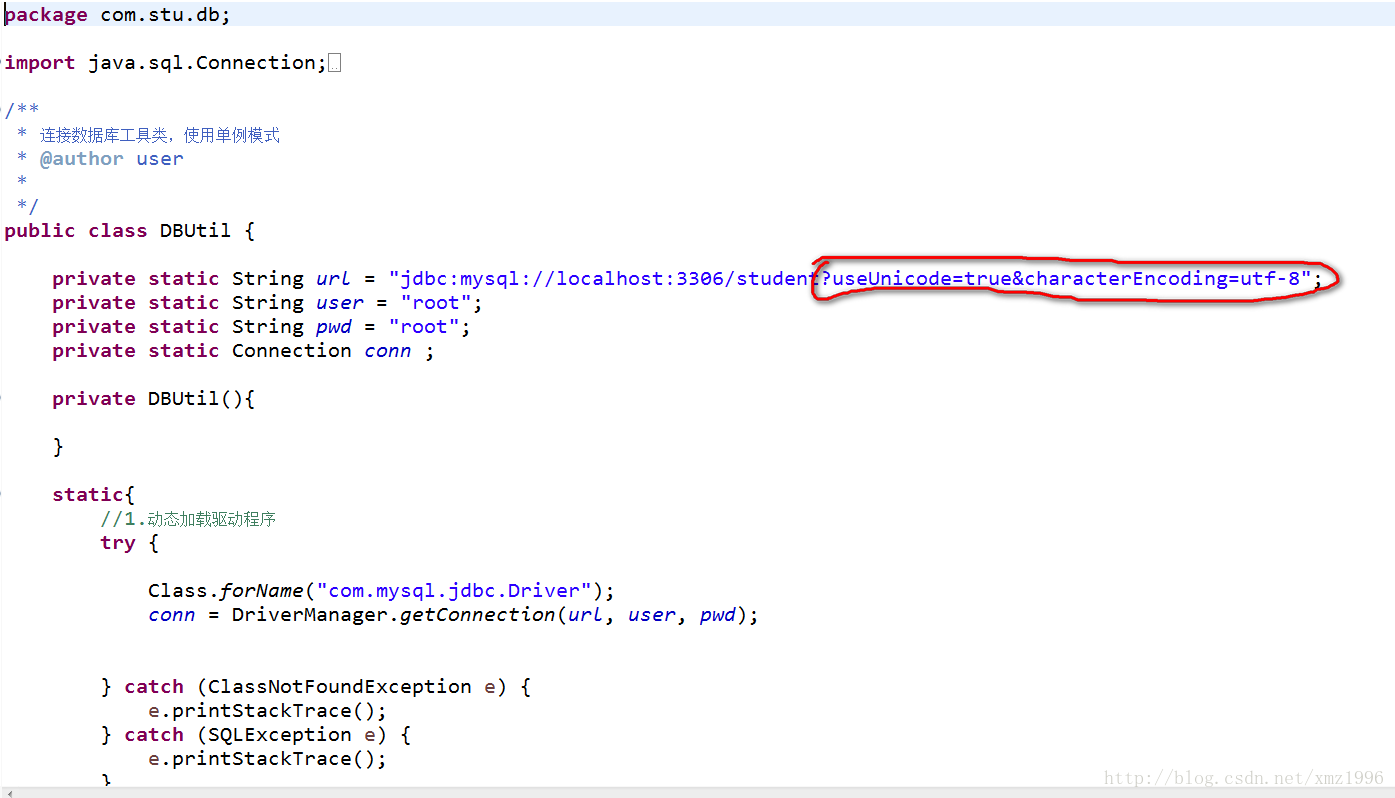This screenshot has height=798, width=1395.
Task: Click the 'package' keyword on first line
Action: pyautogui.click(x=46, y=15)
